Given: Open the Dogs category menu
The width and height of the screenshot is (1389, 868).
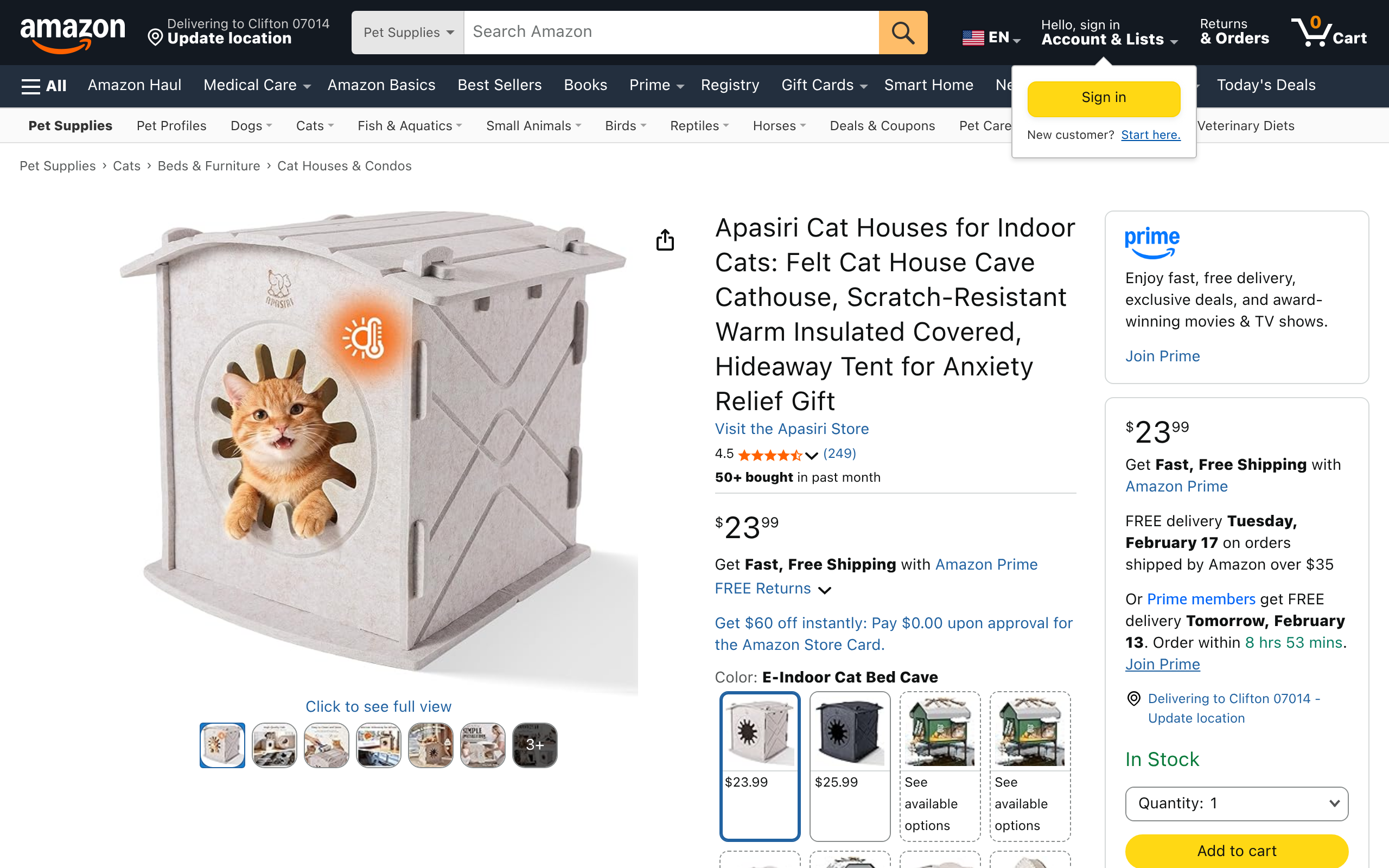Looking at the screenshot, I should pyautogui.click(x=251, y=126).
